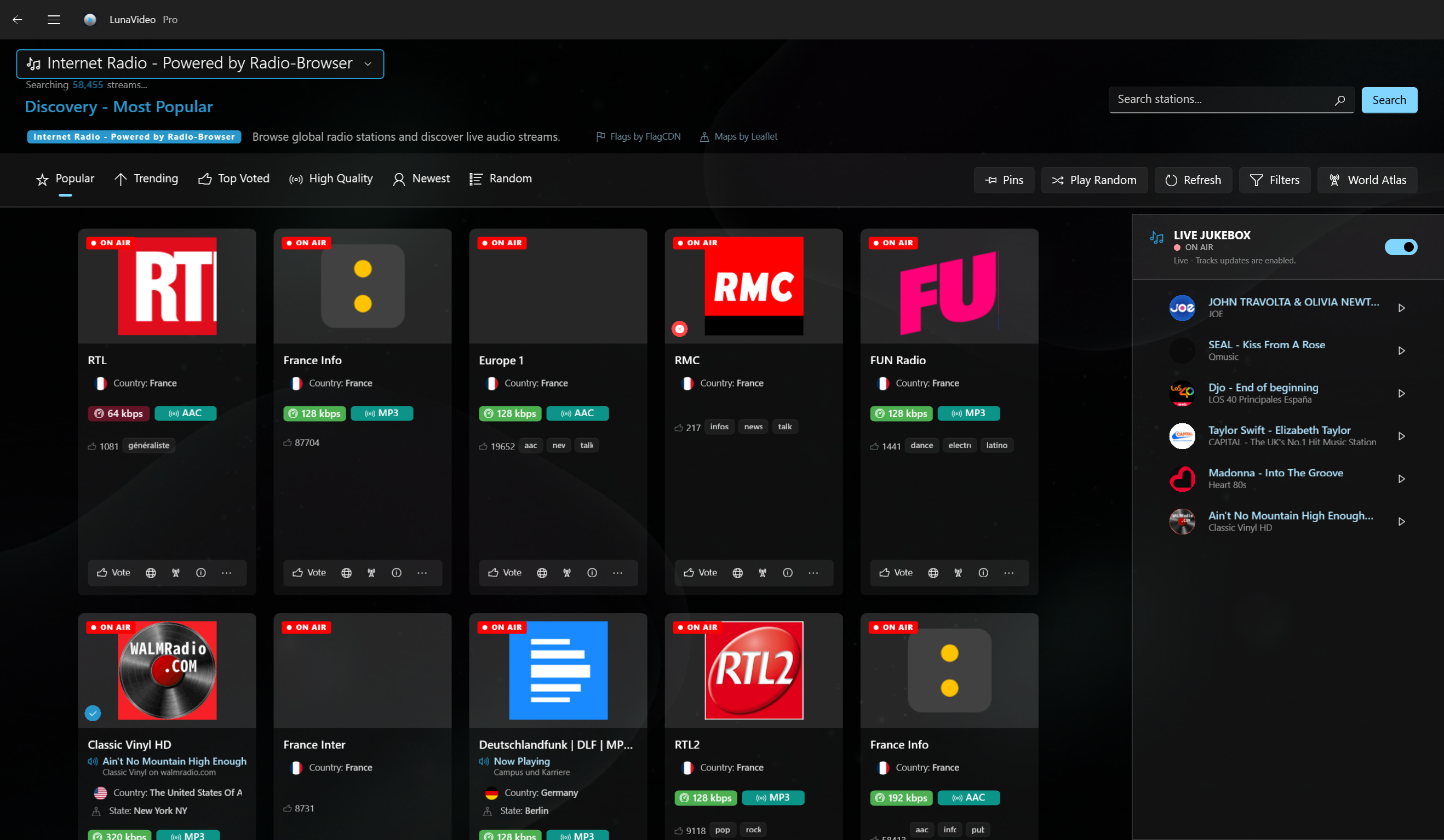Switch to the Random tab

[500, 179]
